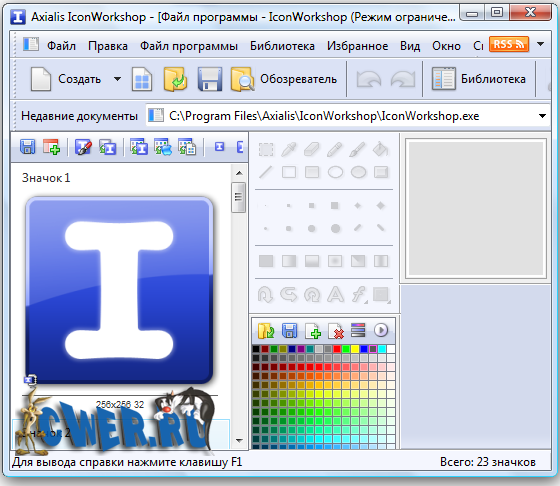Select the empty rectangle tool
Image resolution: width=560 pixels, height=486 pixels.
(289, 172)
